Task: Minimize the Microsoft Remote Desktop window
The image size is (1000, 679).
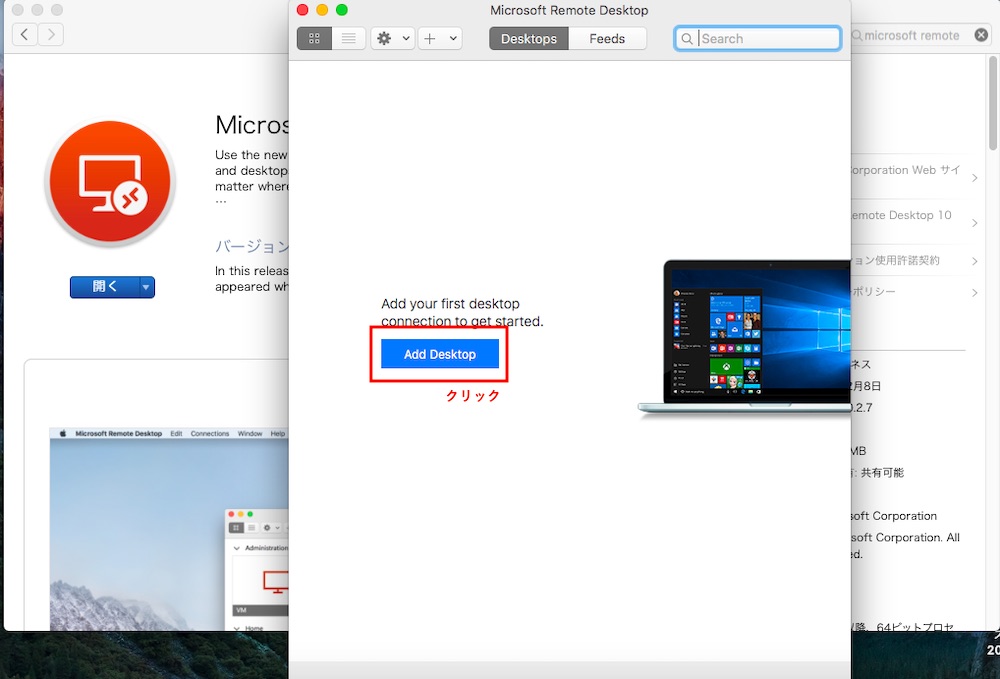Action: 322,10
